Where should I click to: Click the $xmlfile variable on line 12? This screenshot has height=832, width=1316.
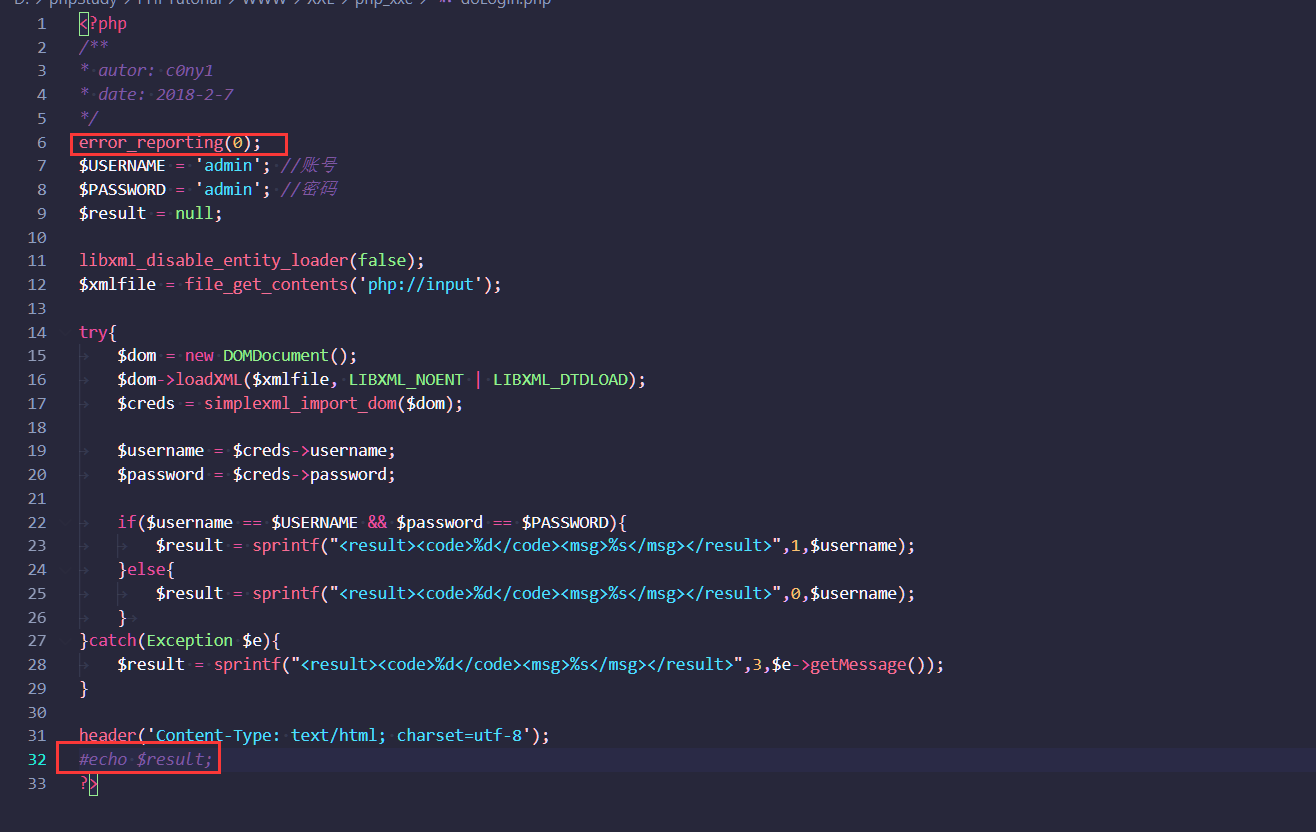click(x=118, y=285)
